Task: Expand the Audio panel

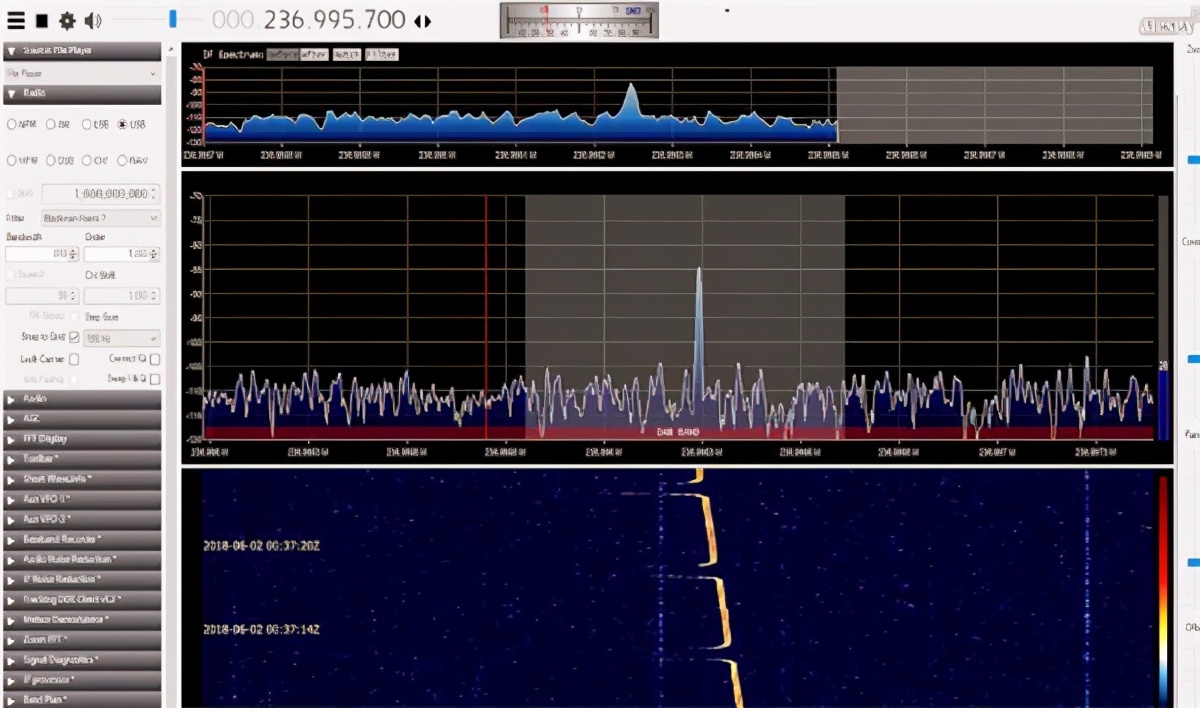Action: click(82, 398)
